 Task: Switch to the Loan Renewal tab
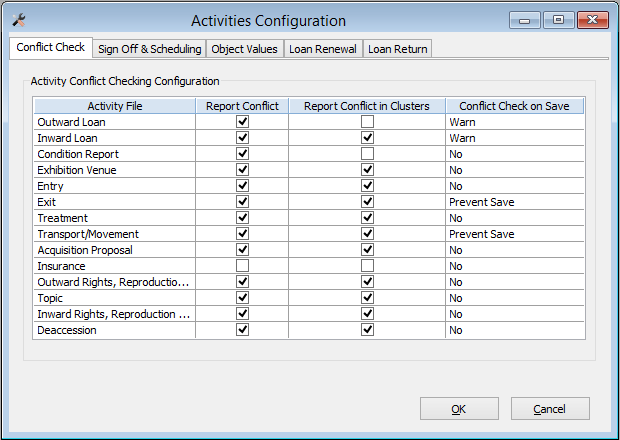coord(323,49)
